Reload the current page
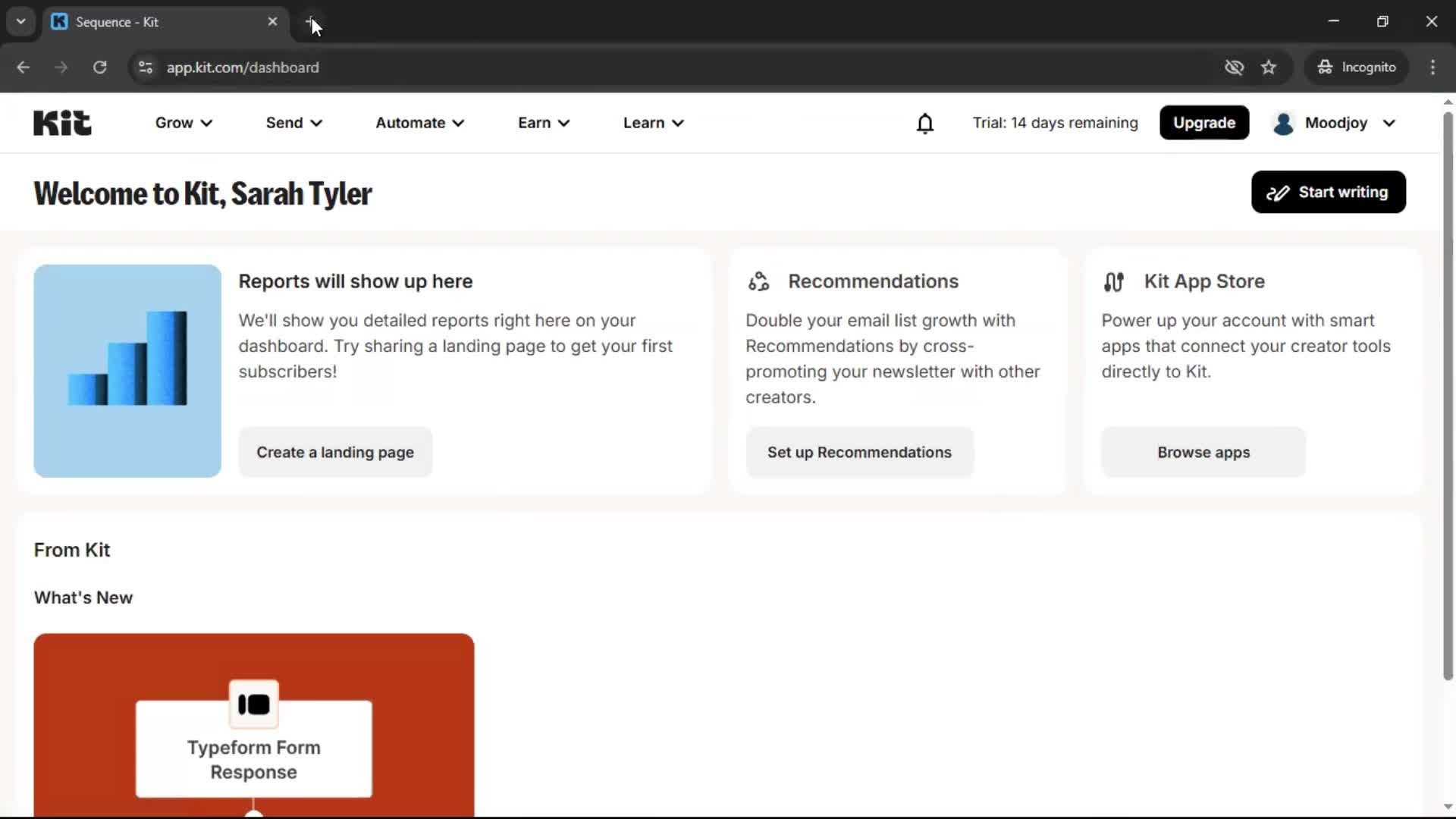The height and width of the screenshot is (819, 1456). (99, 67)
